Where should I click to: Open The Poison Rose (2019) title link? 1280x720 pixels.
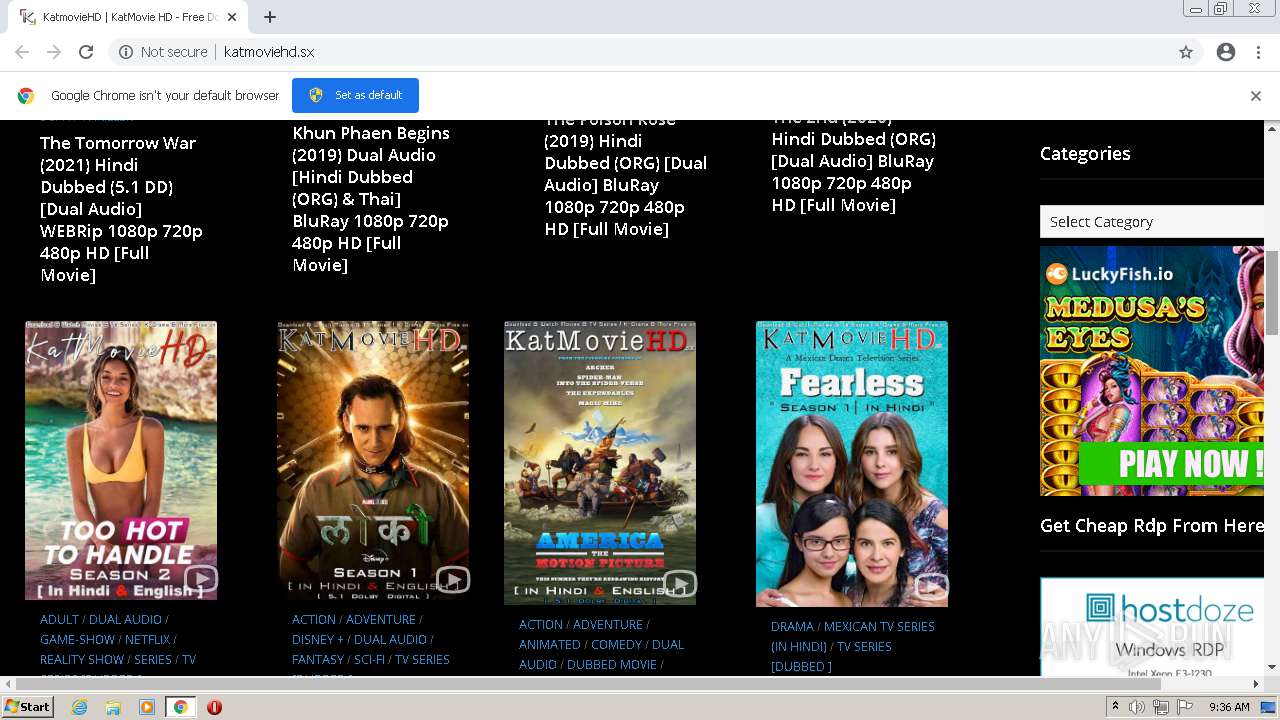point(625,176)
